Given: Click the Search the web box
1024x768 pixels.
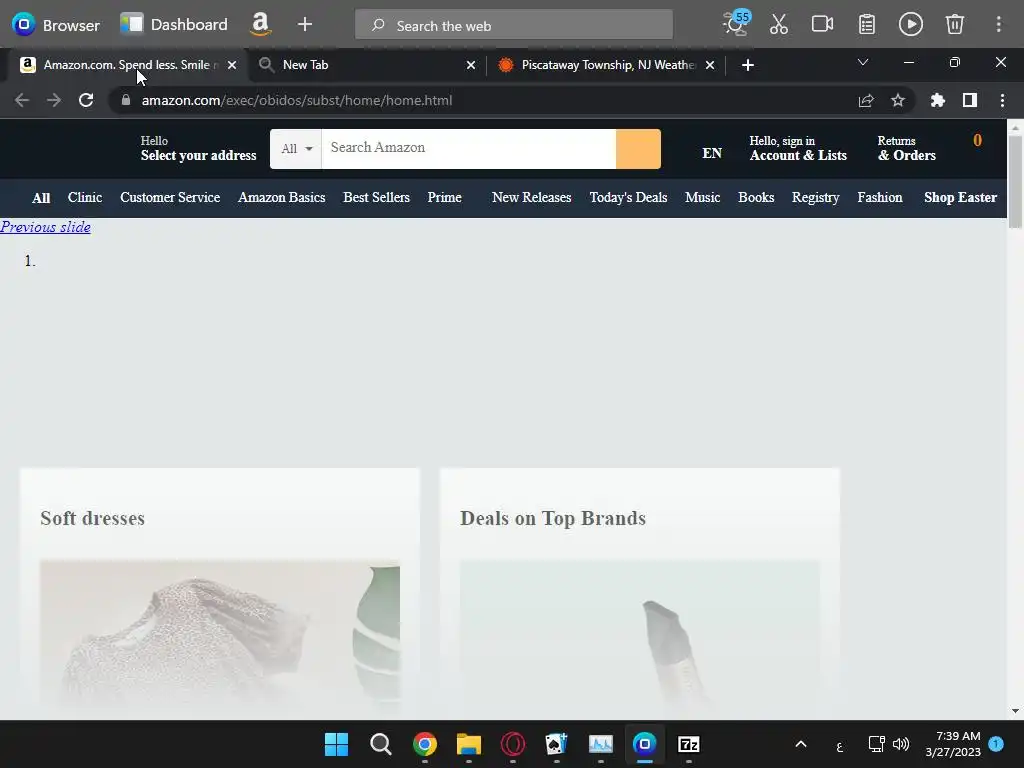Looking at the screenshot, I should pyautogui.click(x=514, y=25).
